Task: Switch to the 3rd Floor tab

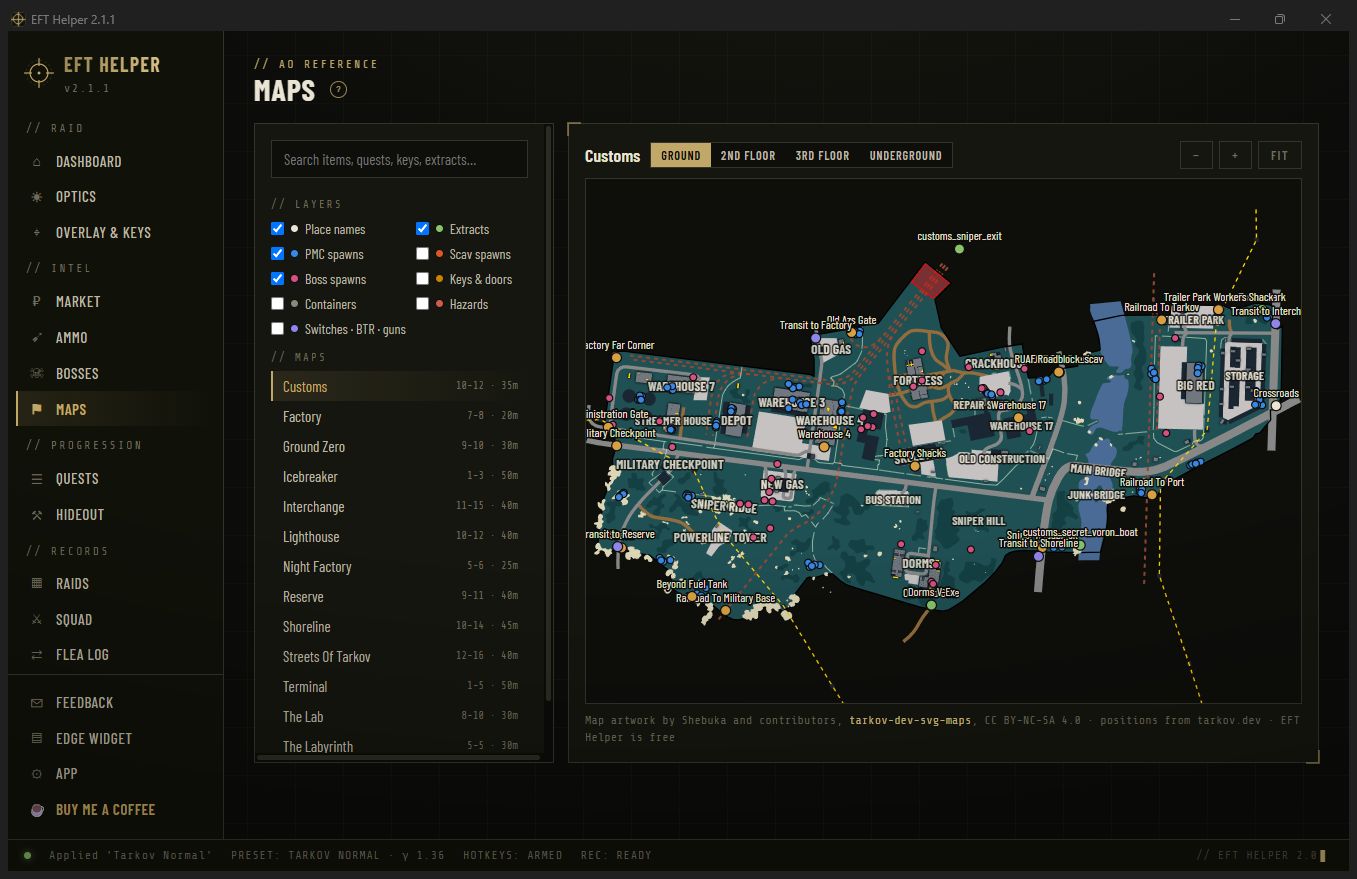Action: click(x=822, y=155)
